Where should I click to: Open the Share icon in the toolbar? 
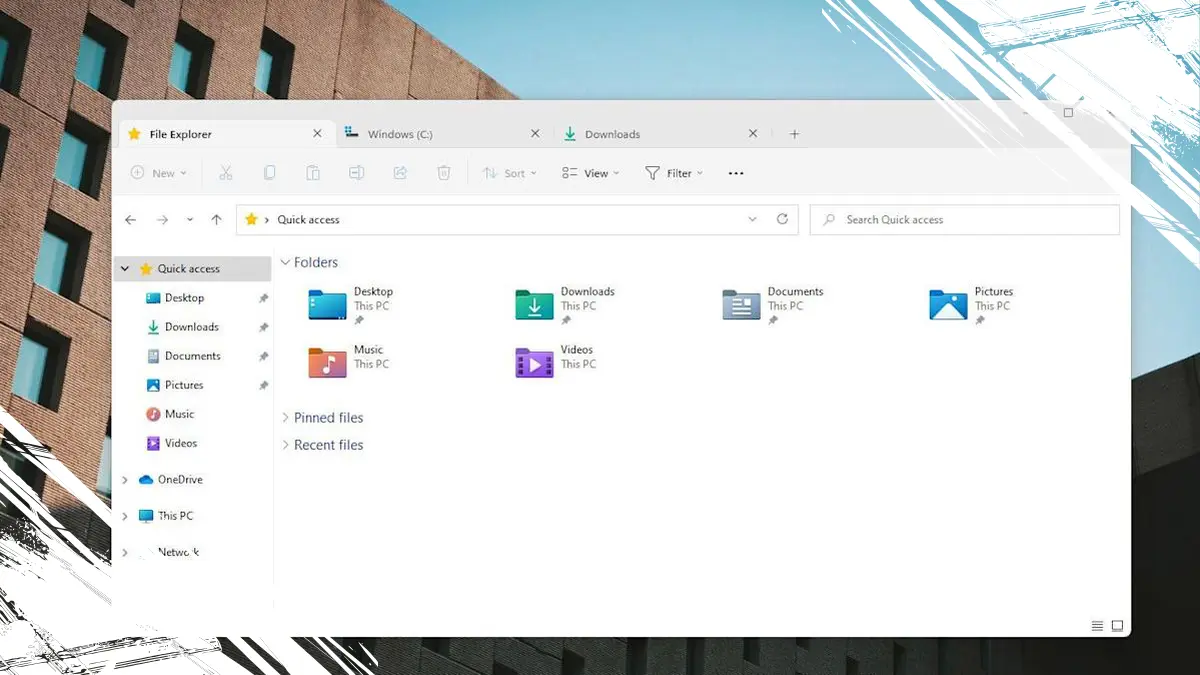[399, 172]
